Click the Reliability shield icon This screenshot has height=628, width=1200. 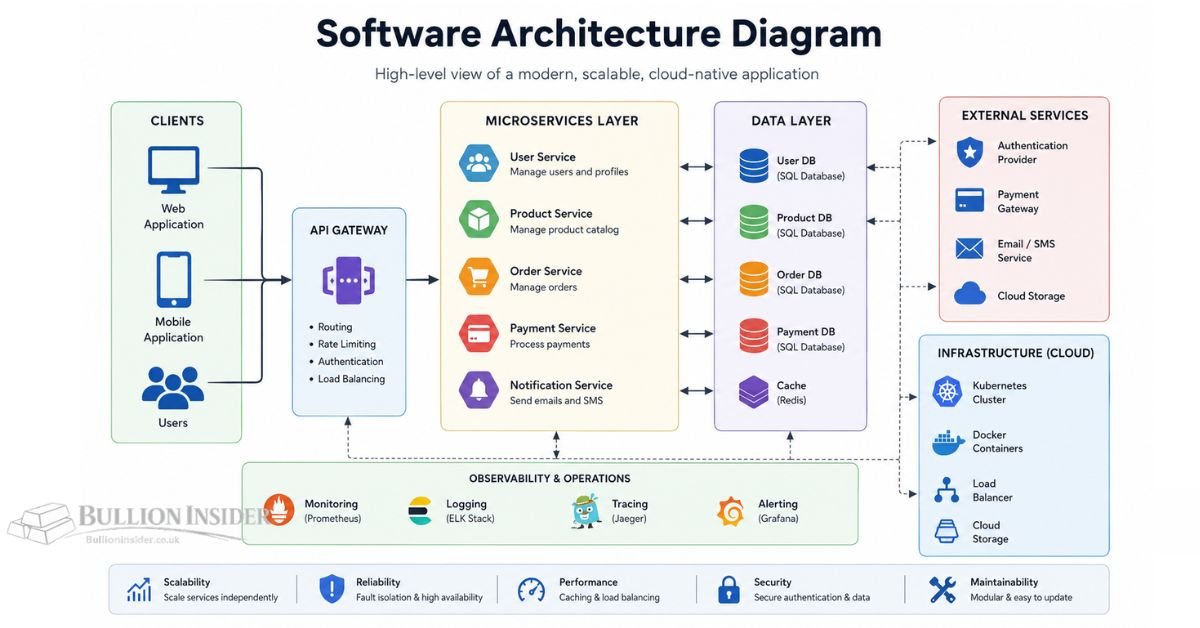tap(331, 589)
